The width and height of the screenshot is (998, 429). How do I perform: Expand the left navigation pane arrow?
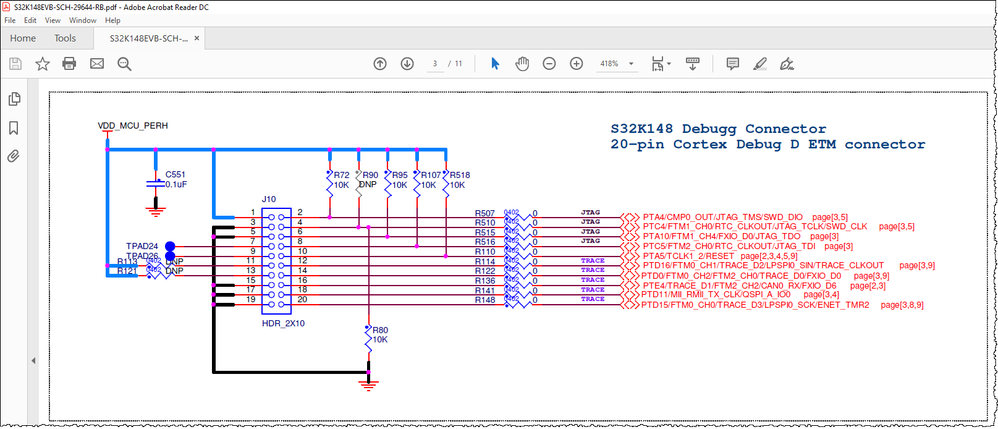(33, 361)
